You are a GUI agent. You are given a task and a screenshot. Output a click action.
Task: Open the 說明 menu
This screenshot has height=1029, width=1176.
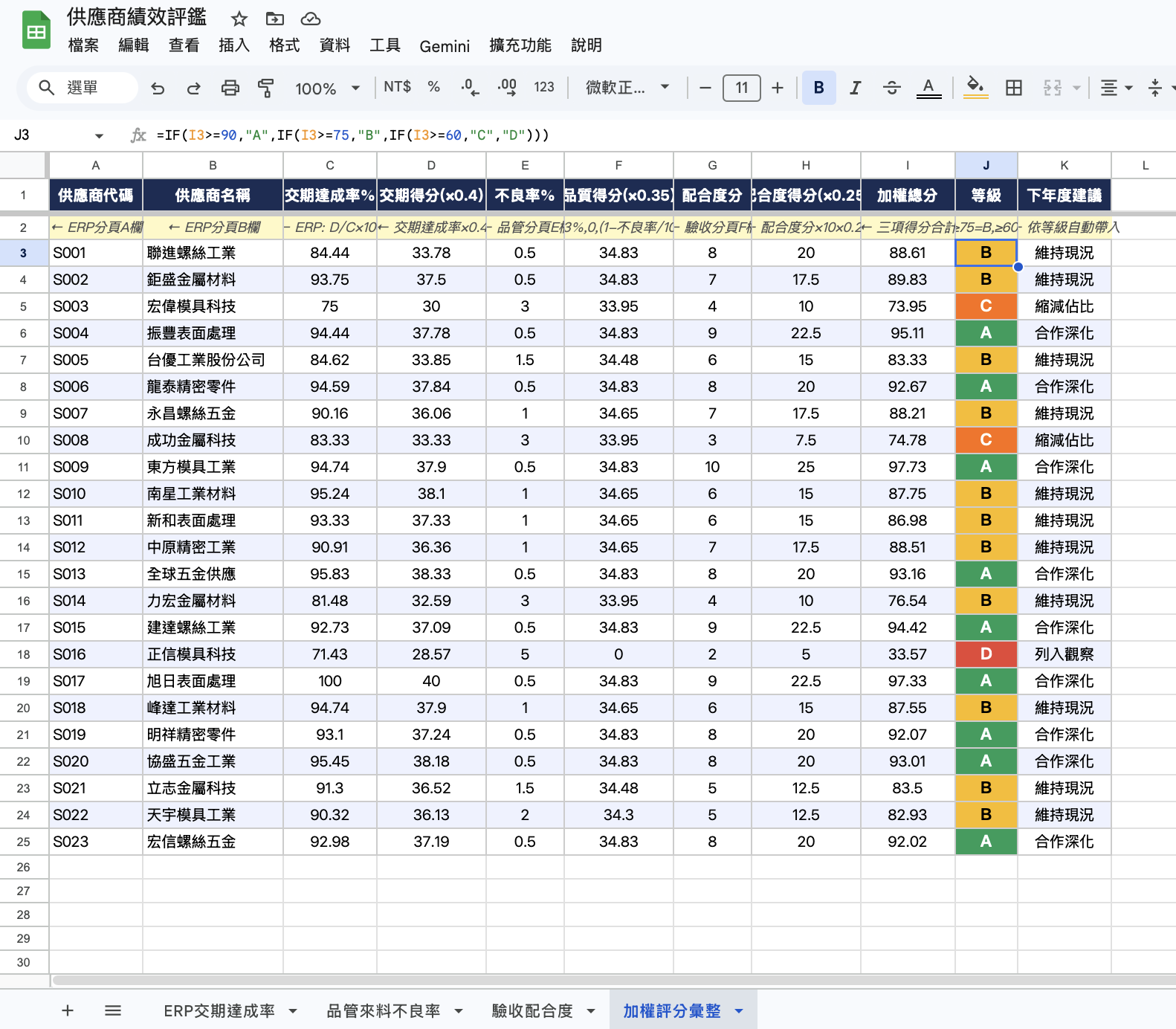click(x=587, y=45)
